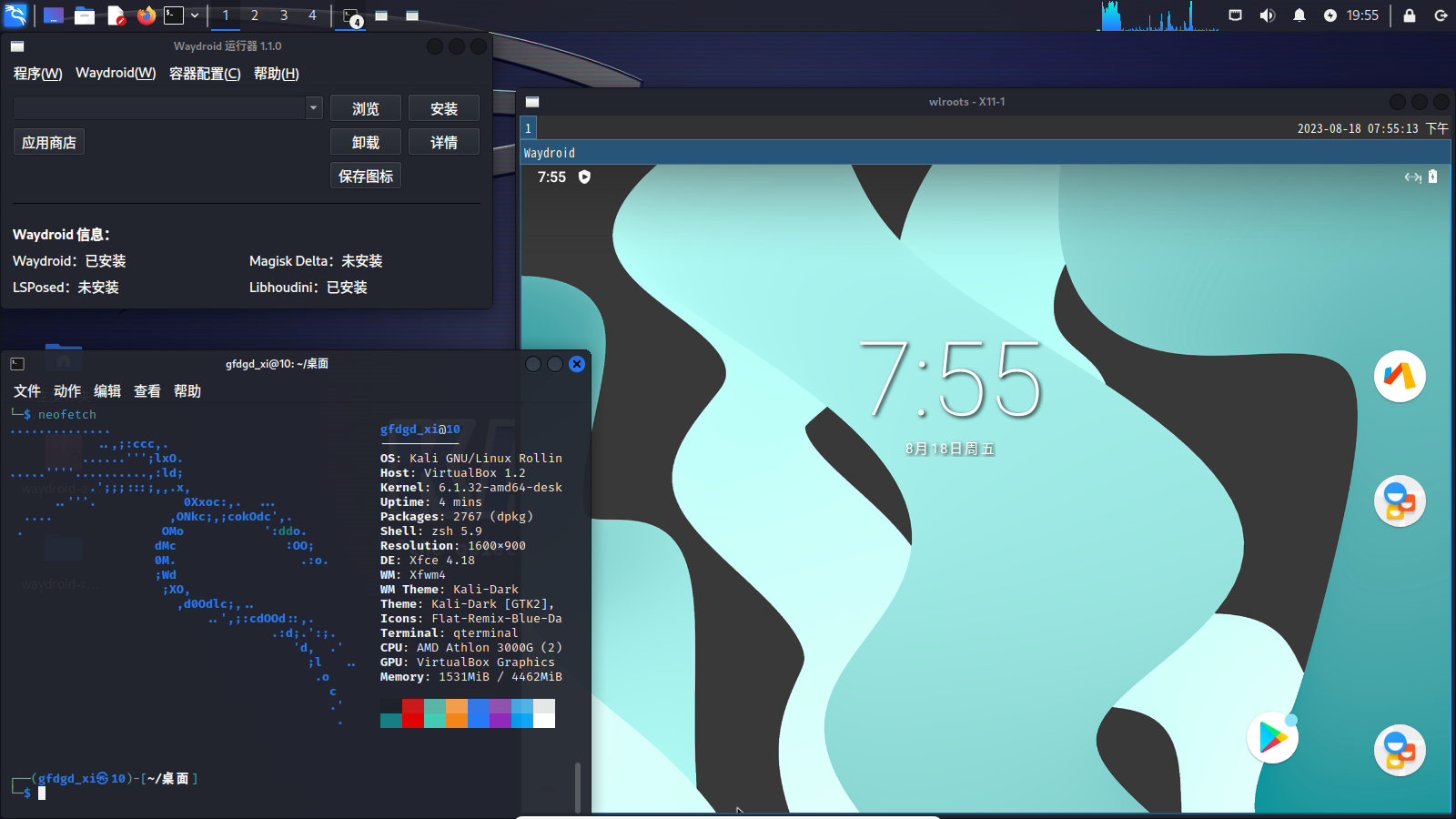
Task: Click the Kernel line in neofetch output
Action: [471, 488]
